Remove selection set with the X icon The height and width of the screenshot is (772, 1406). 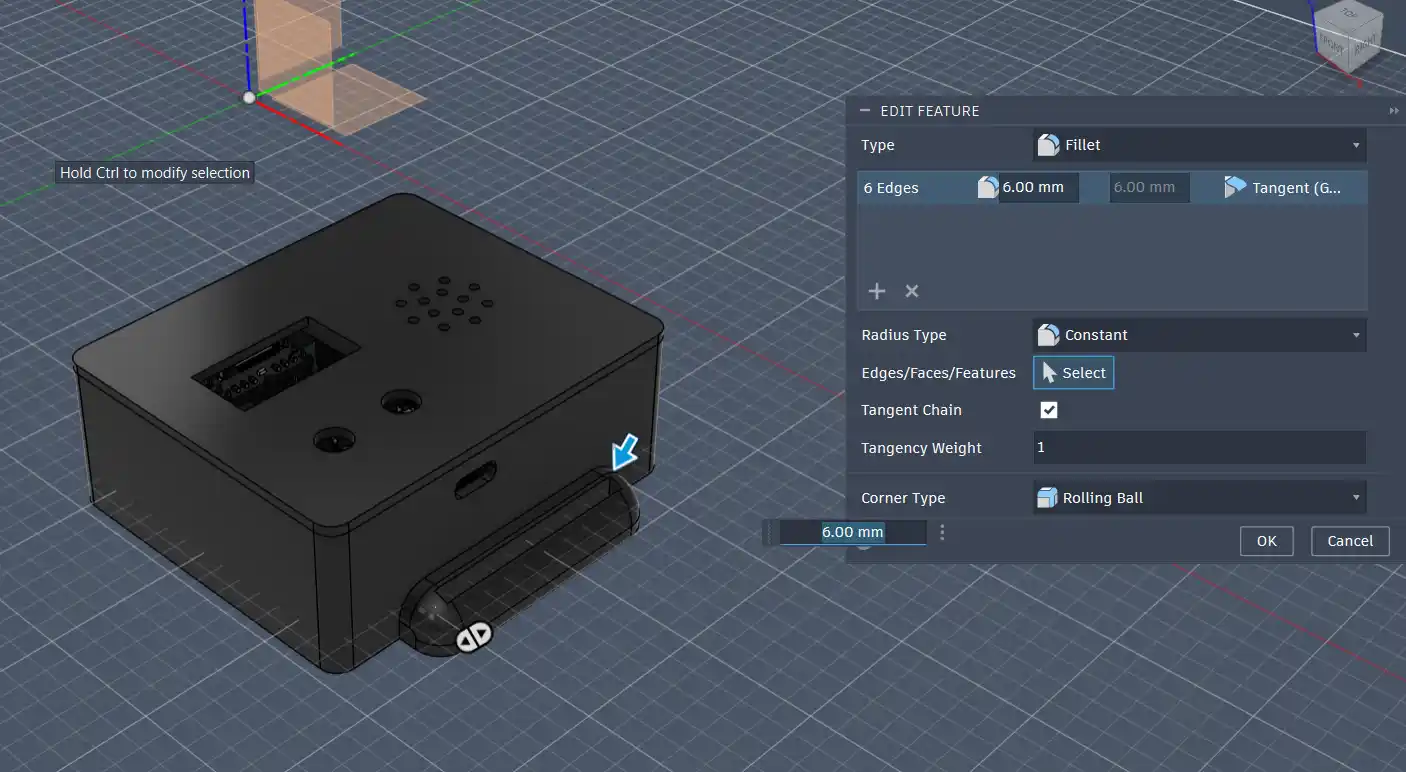[x=912, y=291]
